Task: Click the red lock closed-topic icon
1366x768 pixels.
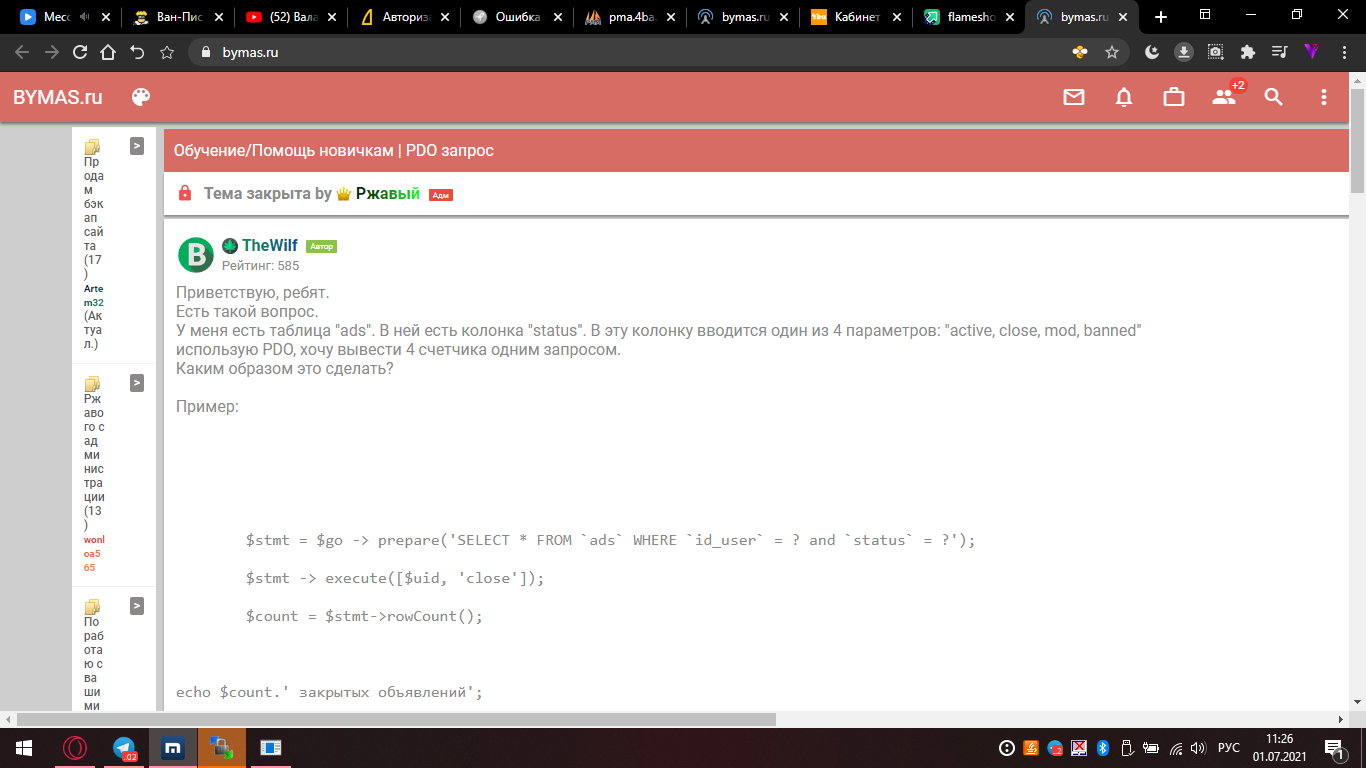Action: (x=185, y=193)
